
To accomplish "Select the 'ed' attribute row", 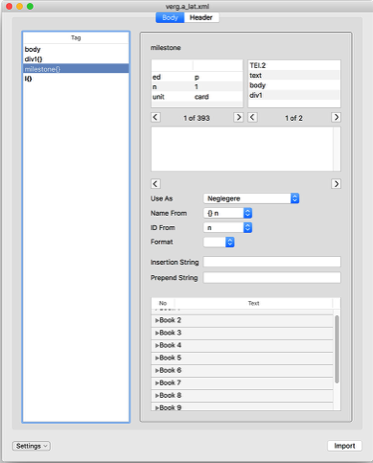I will 197,77.
